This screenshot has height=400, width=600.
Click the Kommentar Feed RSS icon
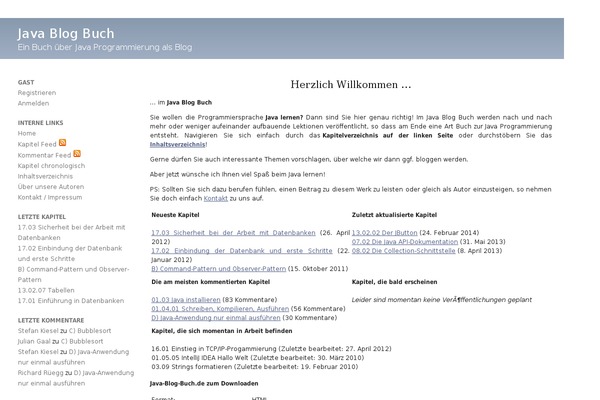point(77,153)
